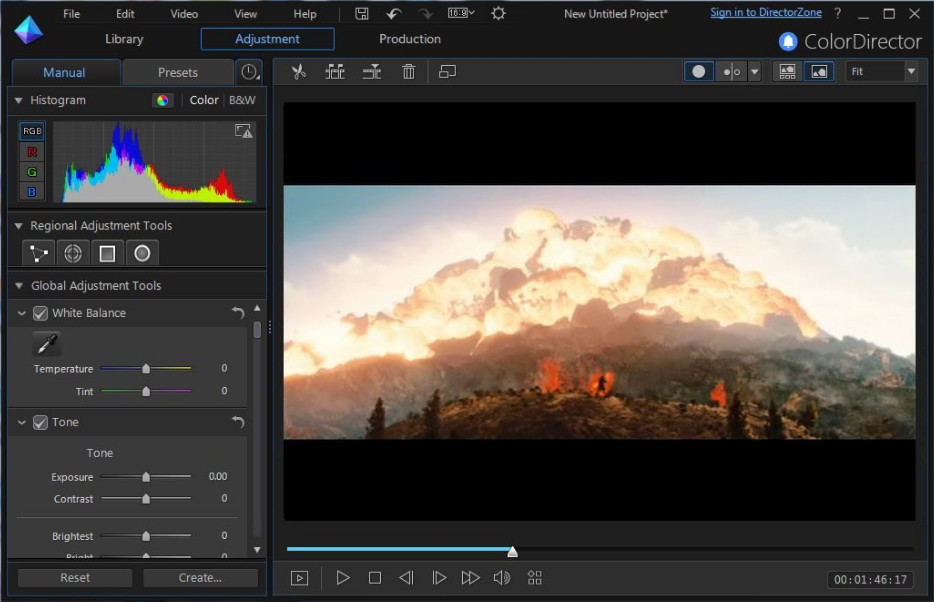Switch histogram to B&W mode
This screenshot has width=934, height=602.
point(242,100)
